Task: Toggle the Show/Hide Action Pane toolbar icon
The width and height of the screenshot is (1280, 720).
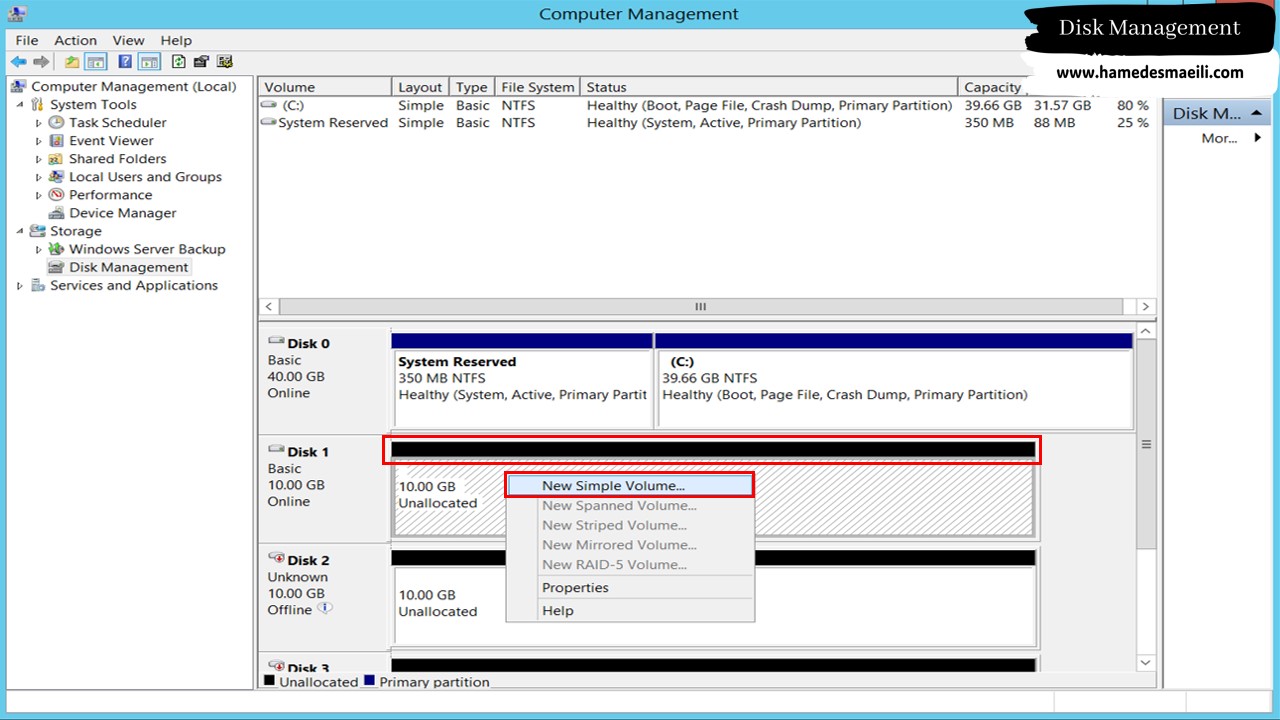Action: (149, 62)
